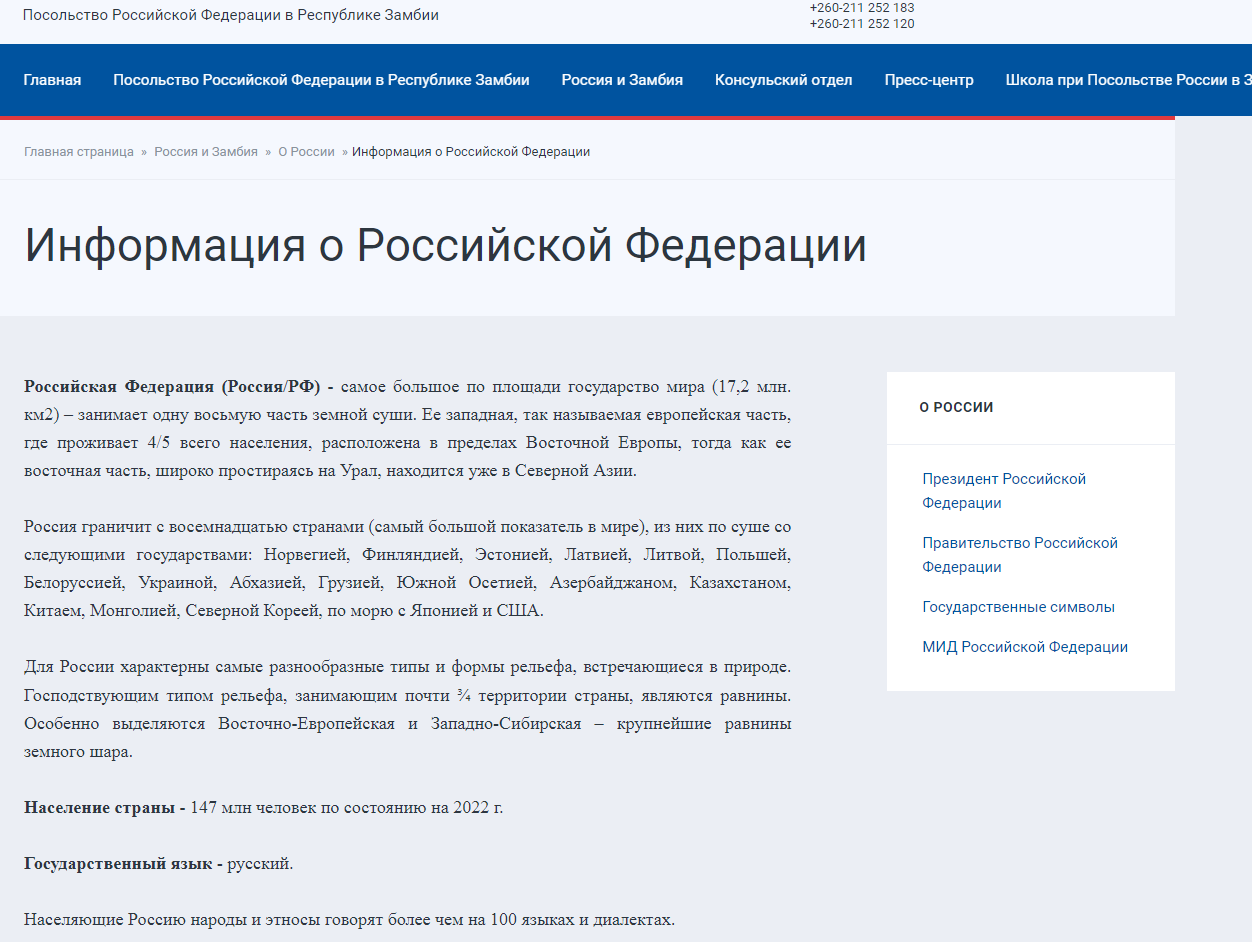
Task: Open the Главная item in navigation bar
Action: coord(52,80)
